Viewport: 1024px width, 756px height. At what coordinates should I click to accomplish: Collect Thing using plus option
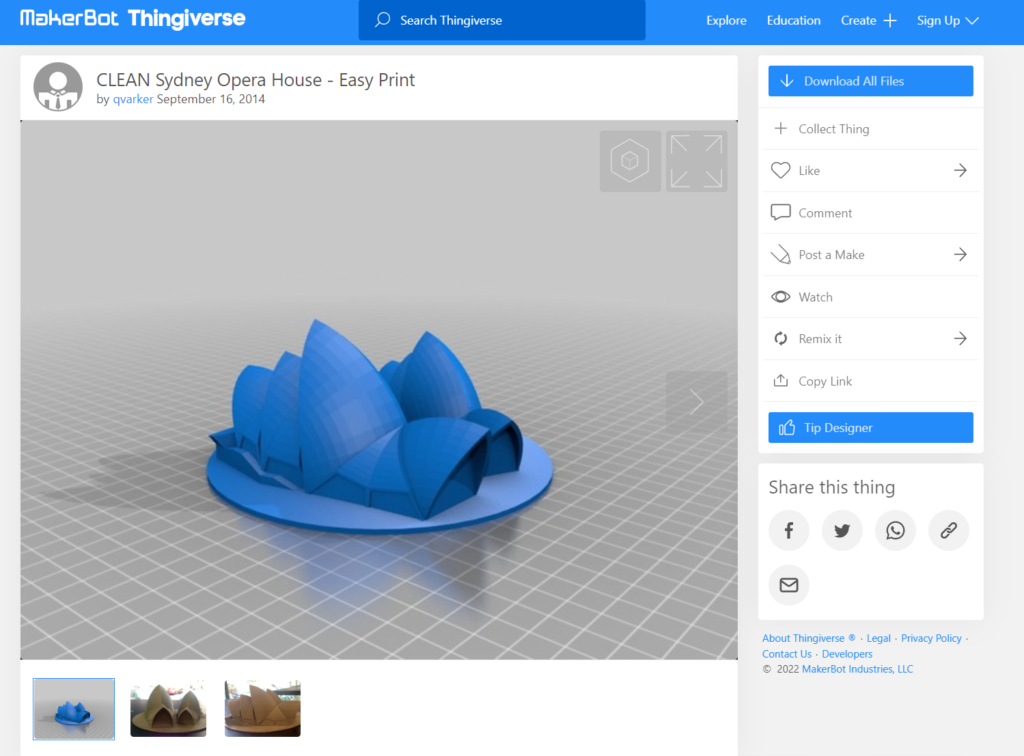click(x=781, y=129)
